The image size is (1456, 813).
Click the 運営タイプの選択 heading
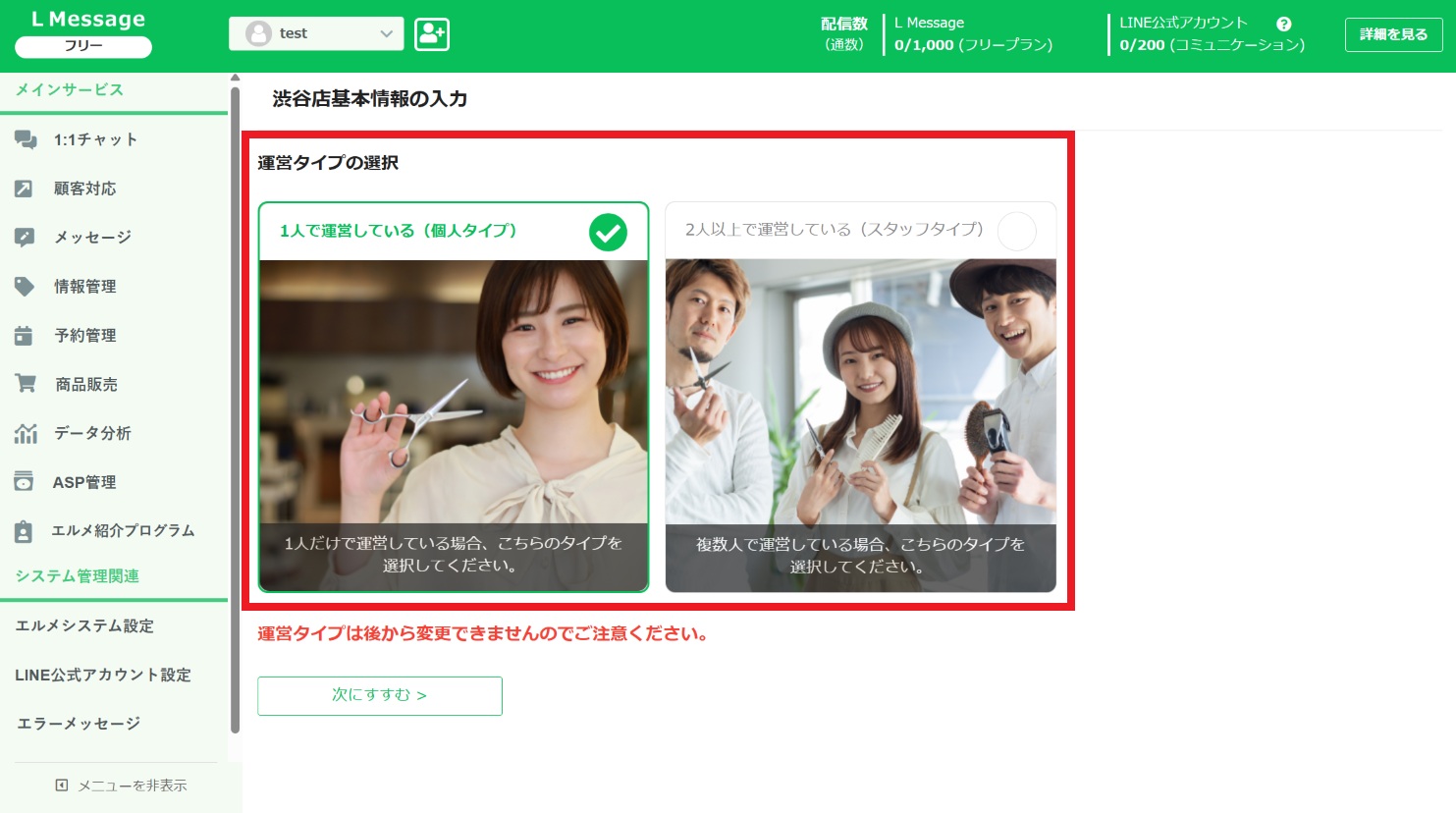point(328,163)
